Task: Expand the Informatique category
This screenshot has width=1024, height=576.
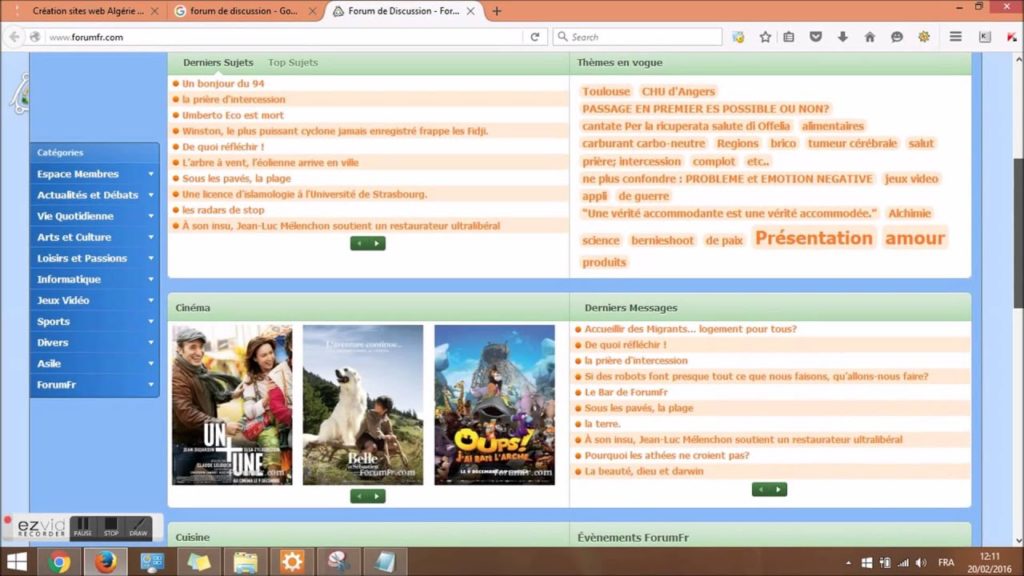Action: (x=95, y=279)
